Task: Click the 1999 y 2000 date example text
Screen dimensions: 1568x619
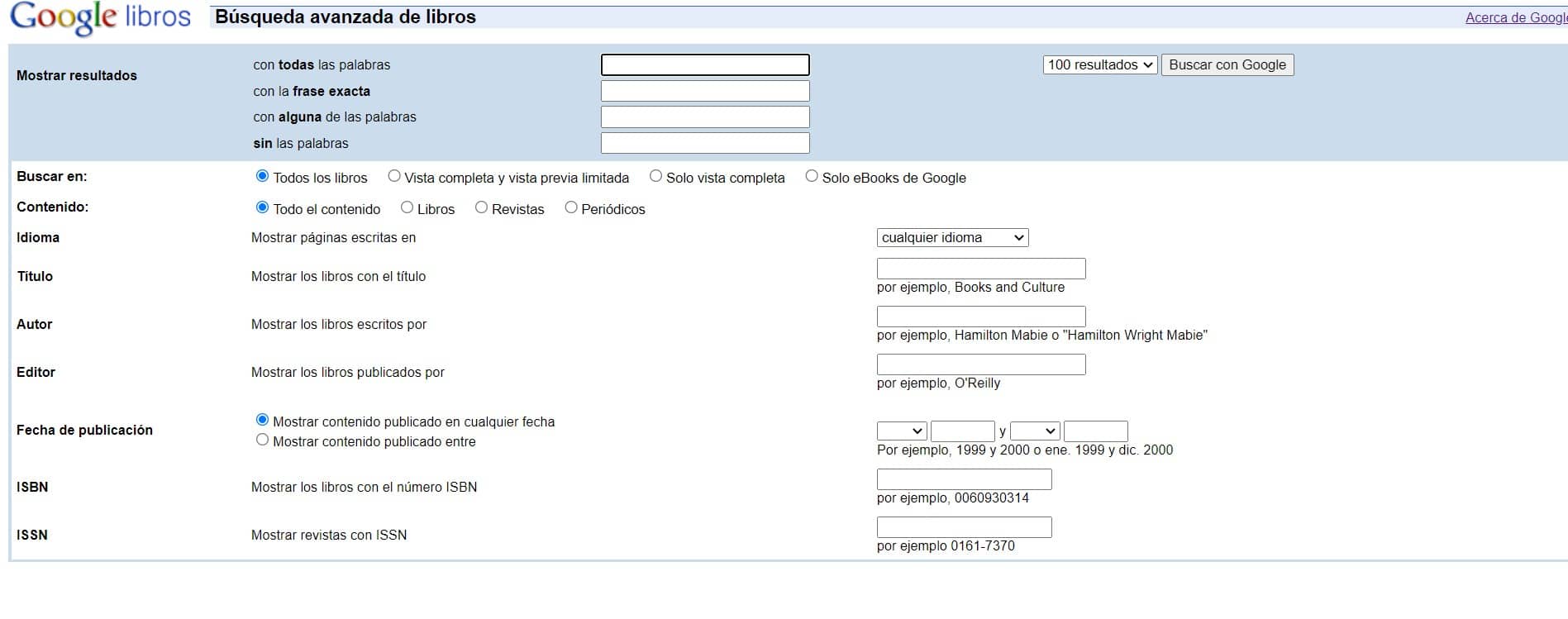Action: [x=1025, y=450]
